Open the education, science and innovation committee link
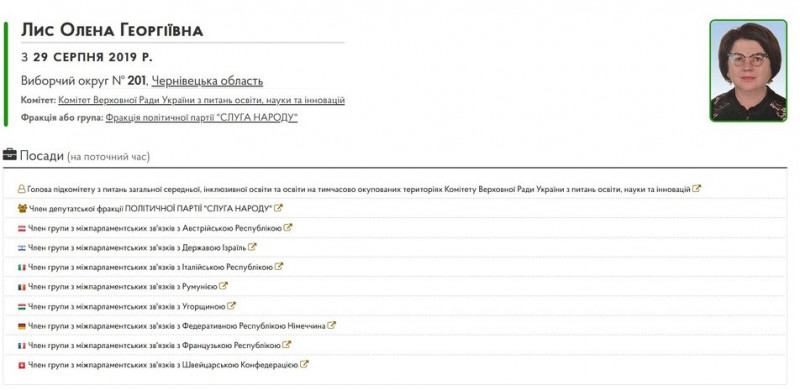The width and height of the screenshot is (800, 390). pyautogui.click(x=202, y=100)
